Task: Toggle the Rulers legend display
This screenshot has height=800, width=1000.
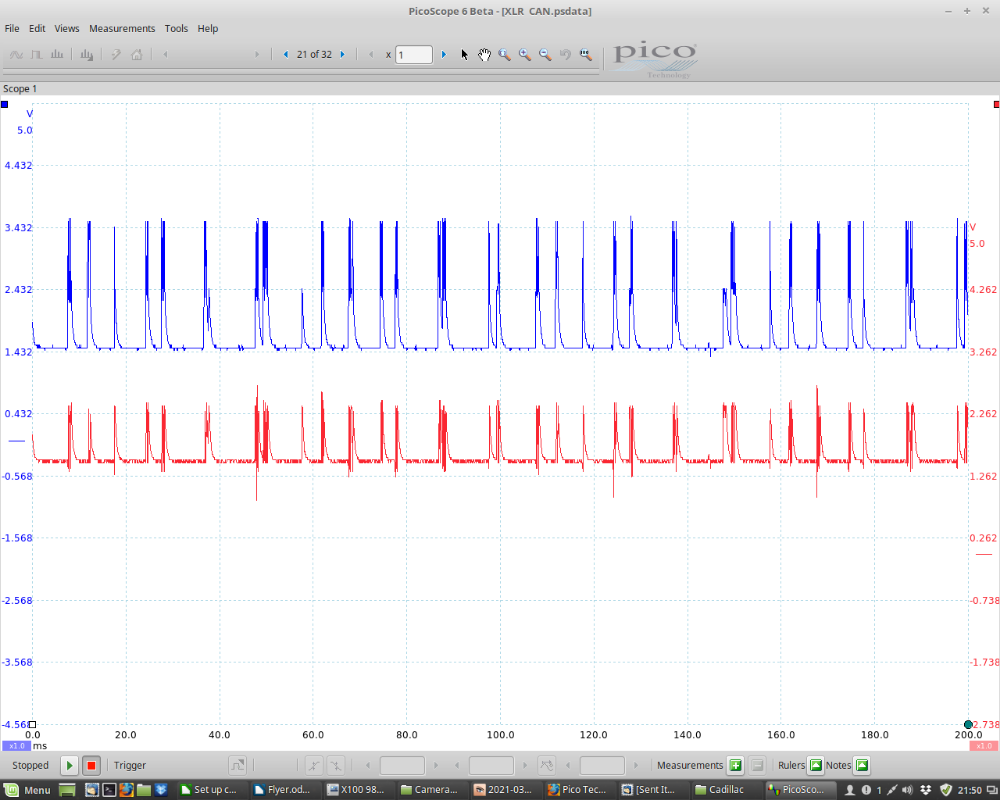Action: (815, 765)
